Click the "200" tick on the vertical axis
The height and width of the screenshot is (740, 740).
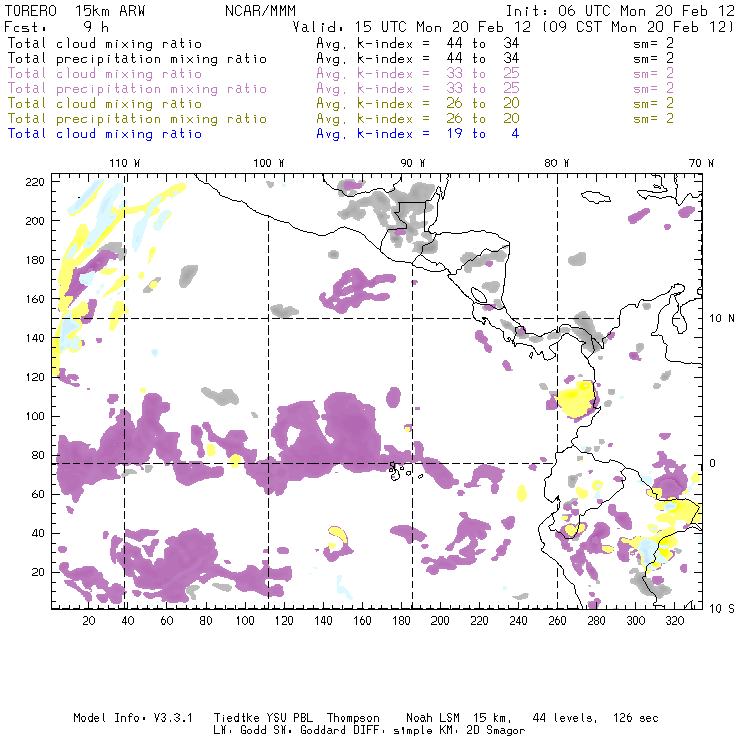click(x=35, y=221)
